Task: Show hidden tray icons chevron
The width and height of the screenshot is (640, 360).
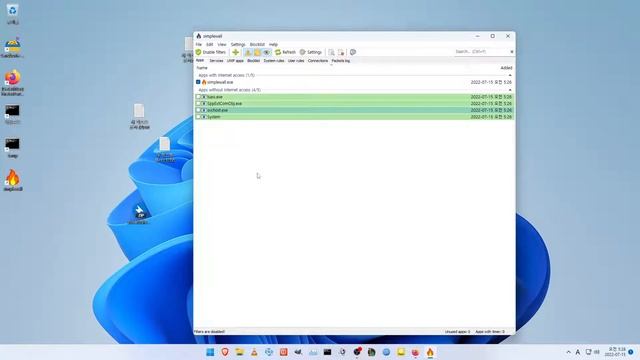Action: coord(569,352)
